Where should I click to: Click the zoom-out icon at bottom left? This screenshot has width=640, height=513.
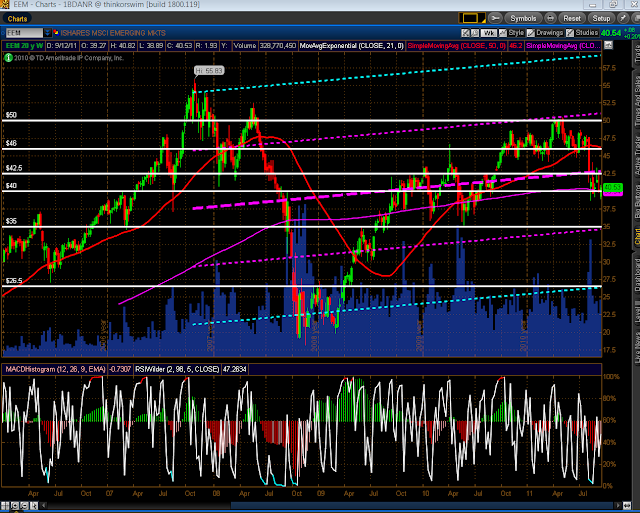coord(24,506)
